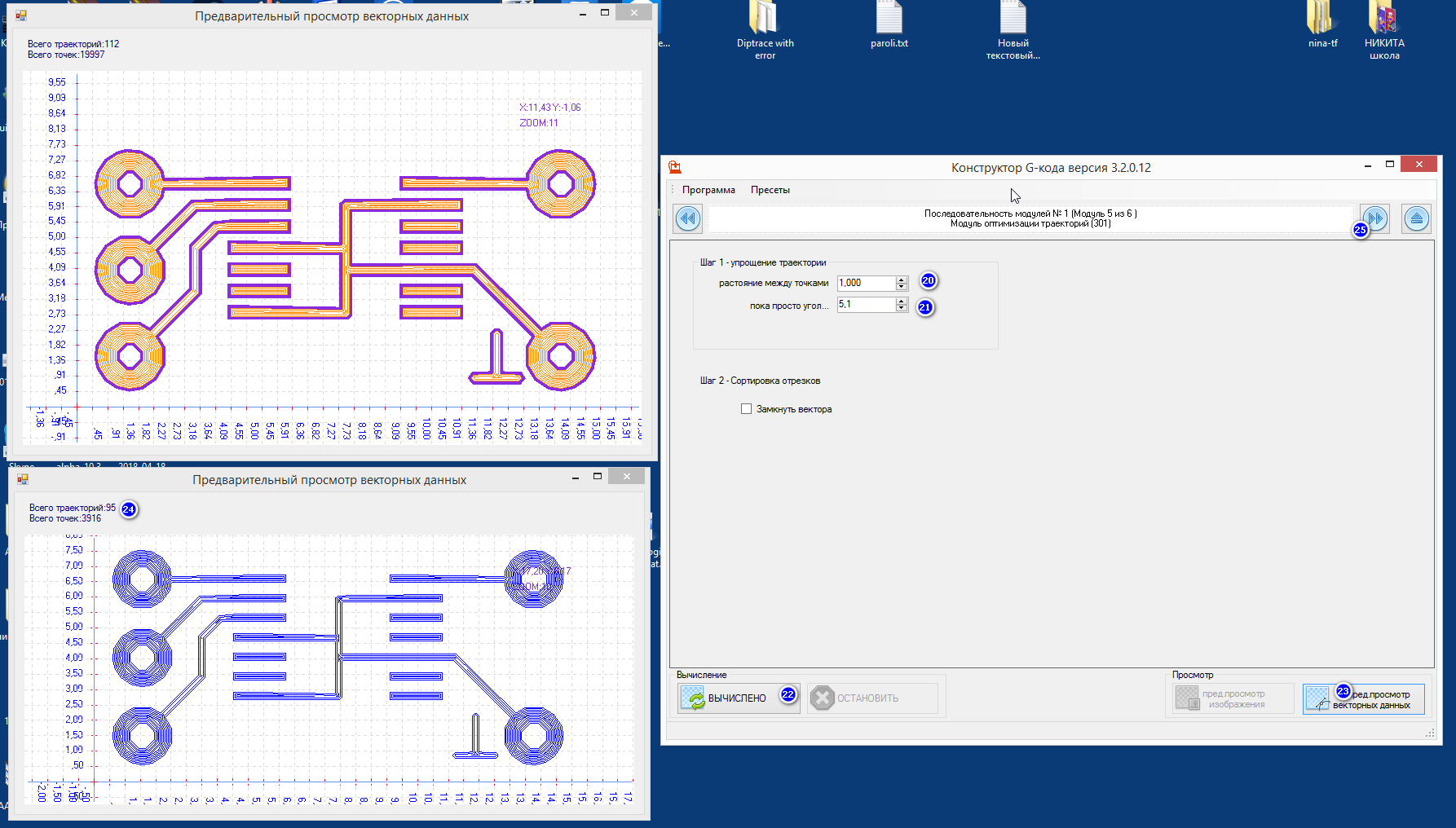Image resolution: width=1456 pixels, height=828 pixels.
Task: Open the Программа menu
Action: click(708, 190)
